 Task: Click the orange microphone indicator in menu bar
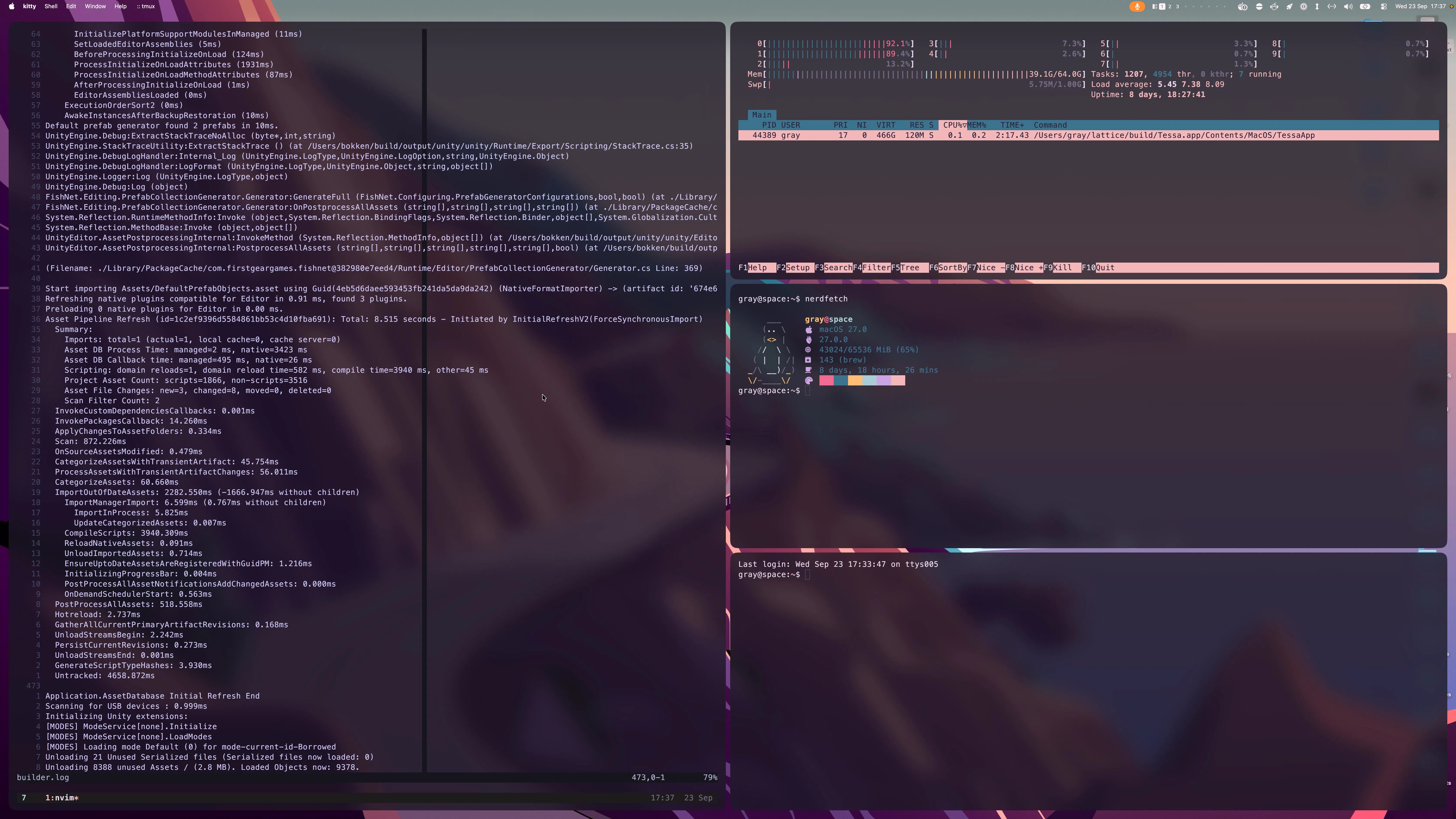(1137, 6)
